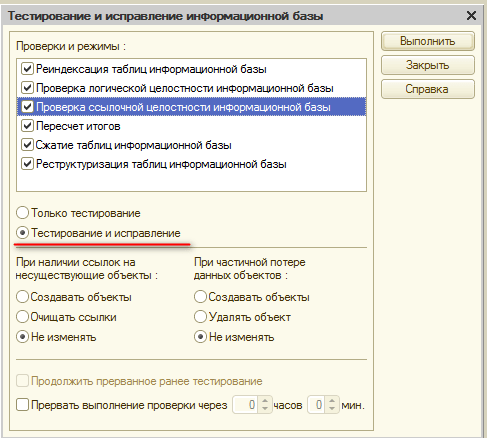Uncheck Проверка ссылочной целостности checkbox
This screenshot has height=438, width=487.
(x=27, y=107)
